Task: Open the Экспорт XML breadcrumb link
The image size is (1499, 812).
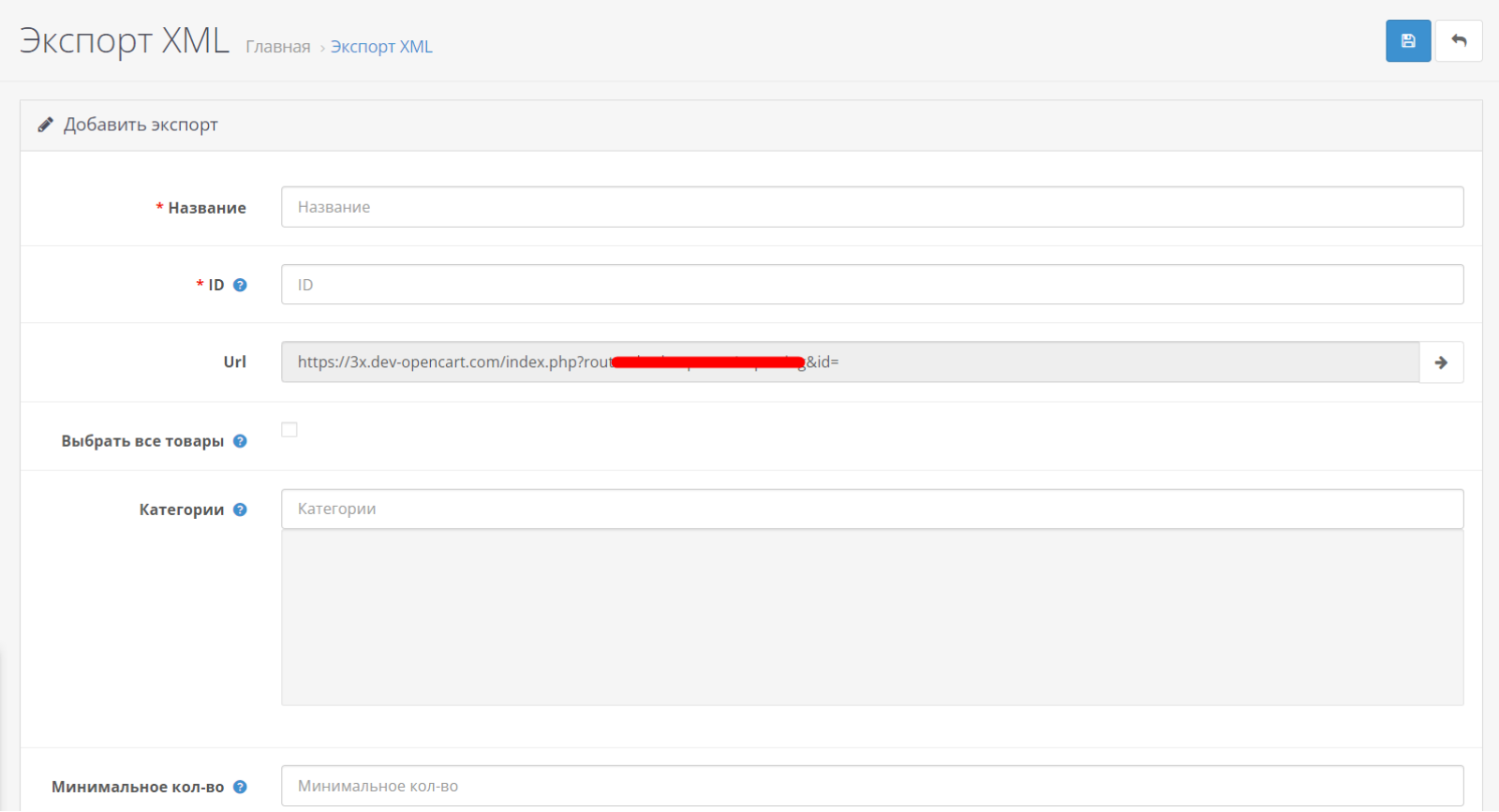Action: pyautogui.click(x=381, y=47)
